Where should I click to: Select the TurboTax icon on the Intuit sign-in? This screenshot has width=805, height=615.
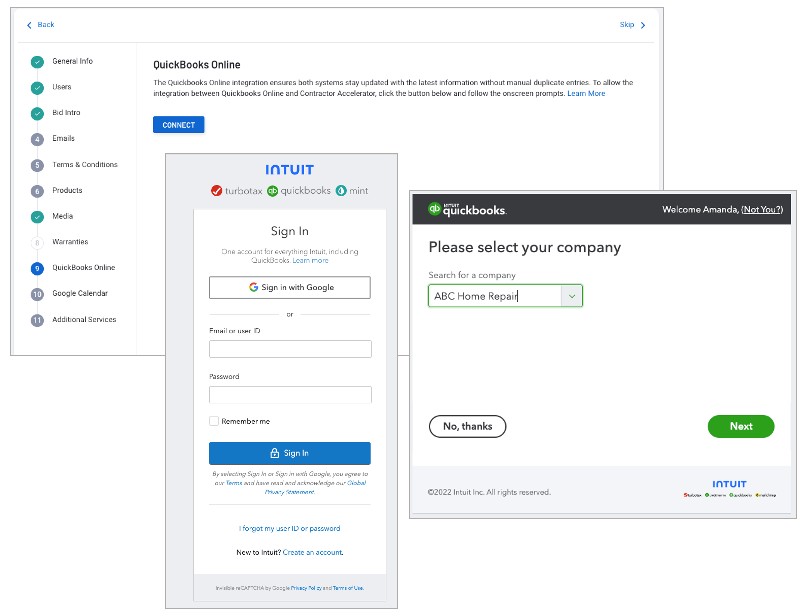(x=216, y=189)
